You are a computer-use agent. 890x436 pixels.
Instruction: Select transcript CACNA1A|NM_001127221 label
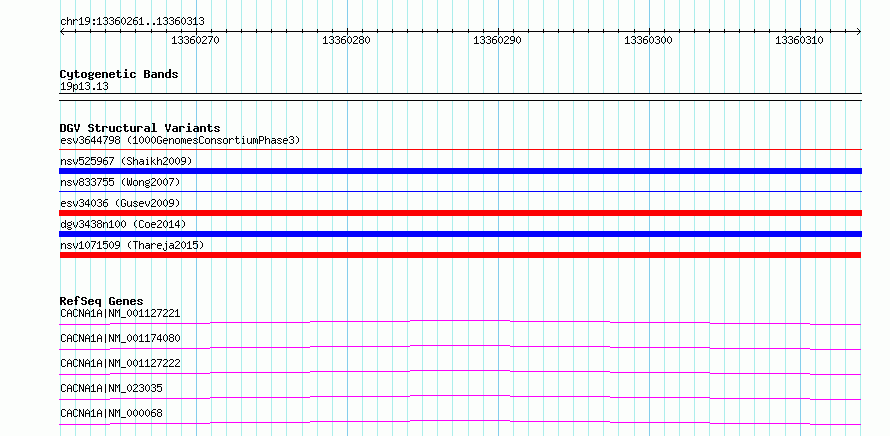pos(120,313)
